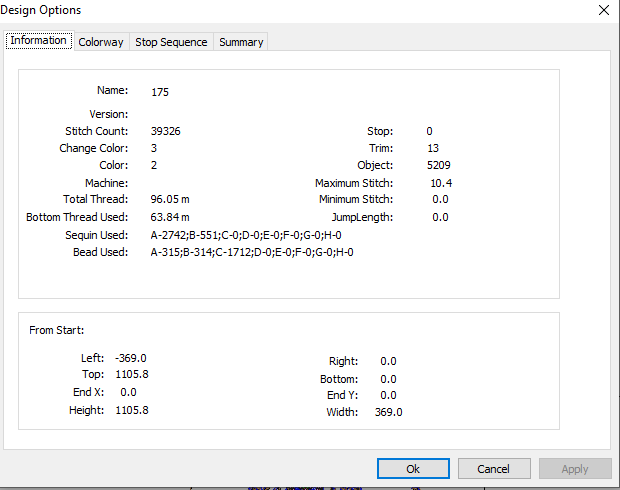
Task: Close the Design Options dialog
Action: point(604,10)
